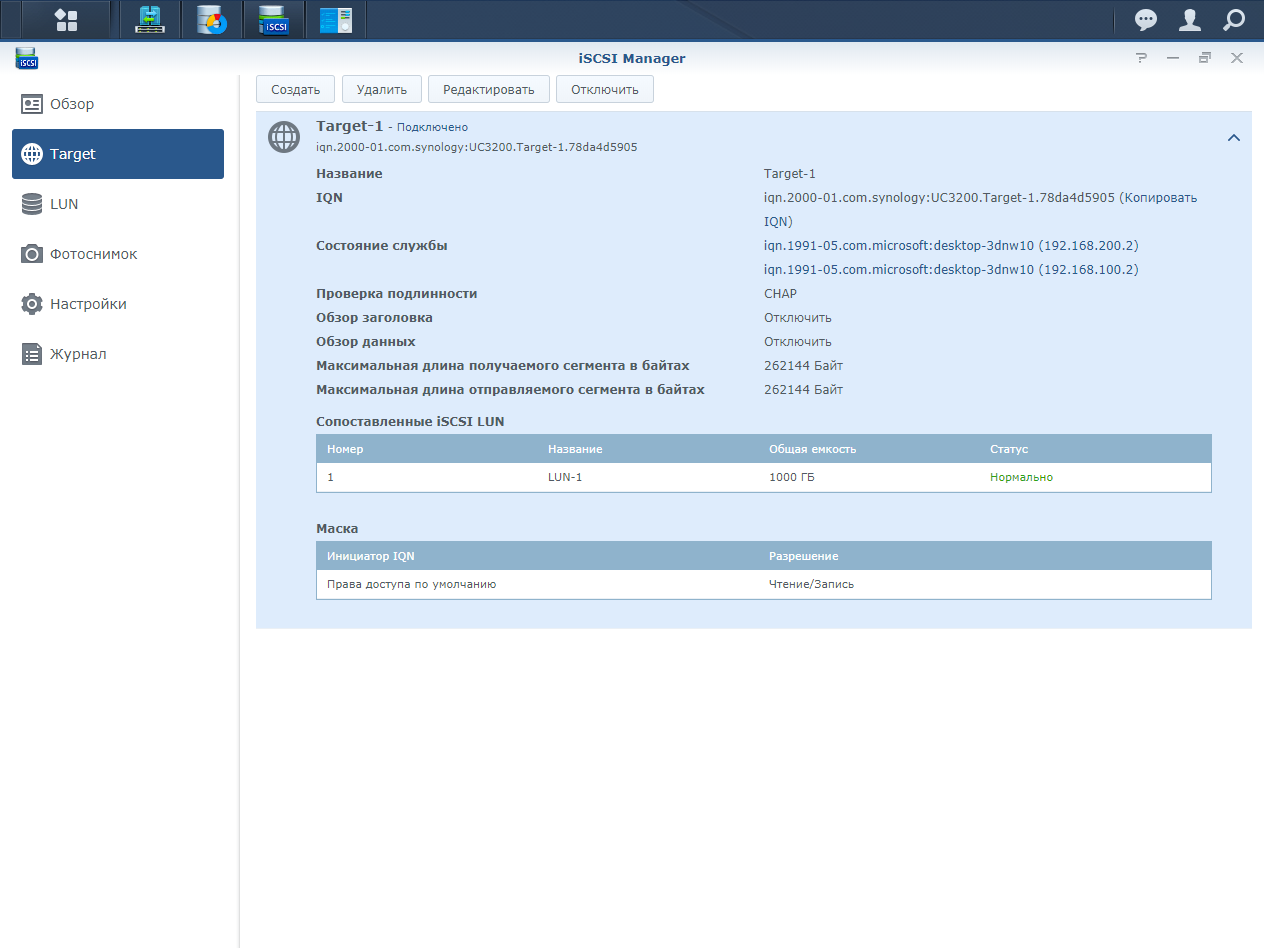
Task: Open the Control Panel taskbar icon
Action: 335,20
